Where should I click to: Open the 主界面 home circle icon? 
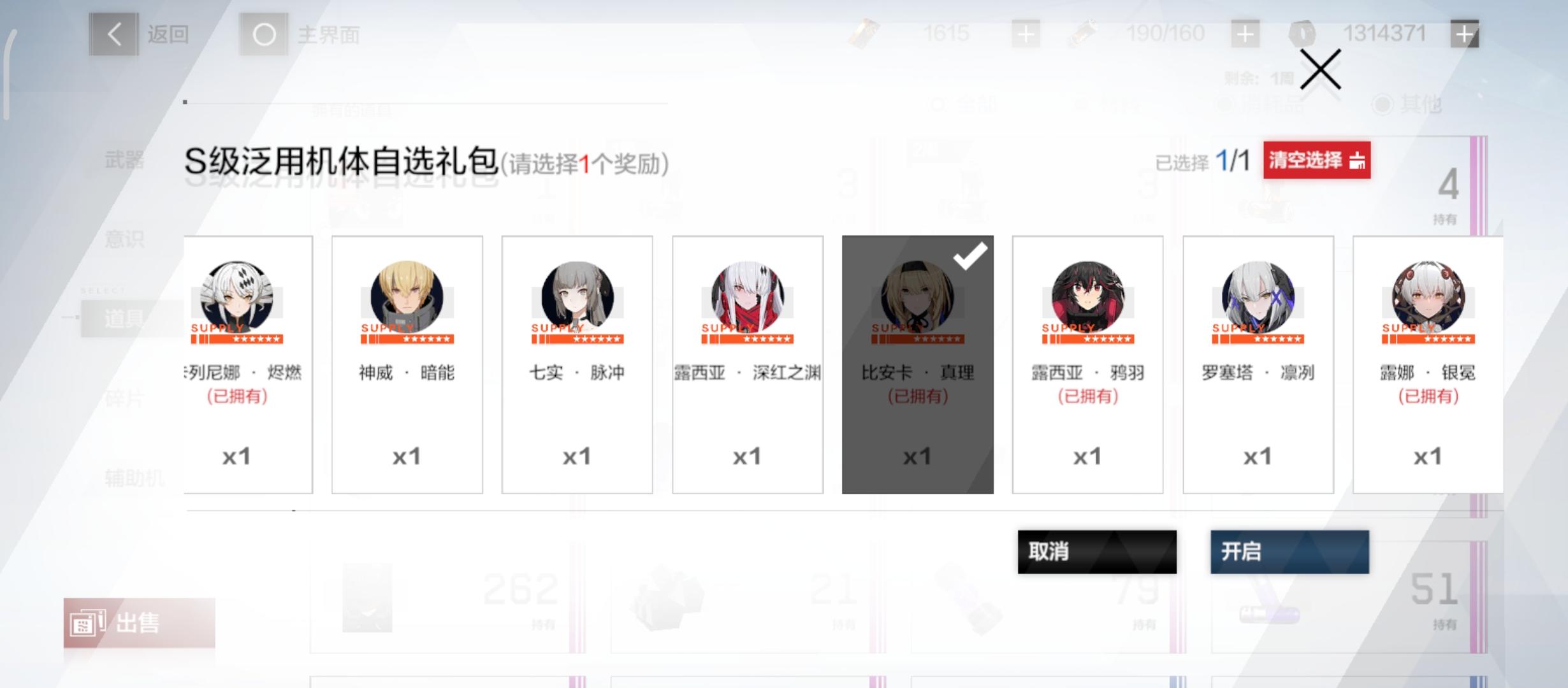tap(264, 34)
